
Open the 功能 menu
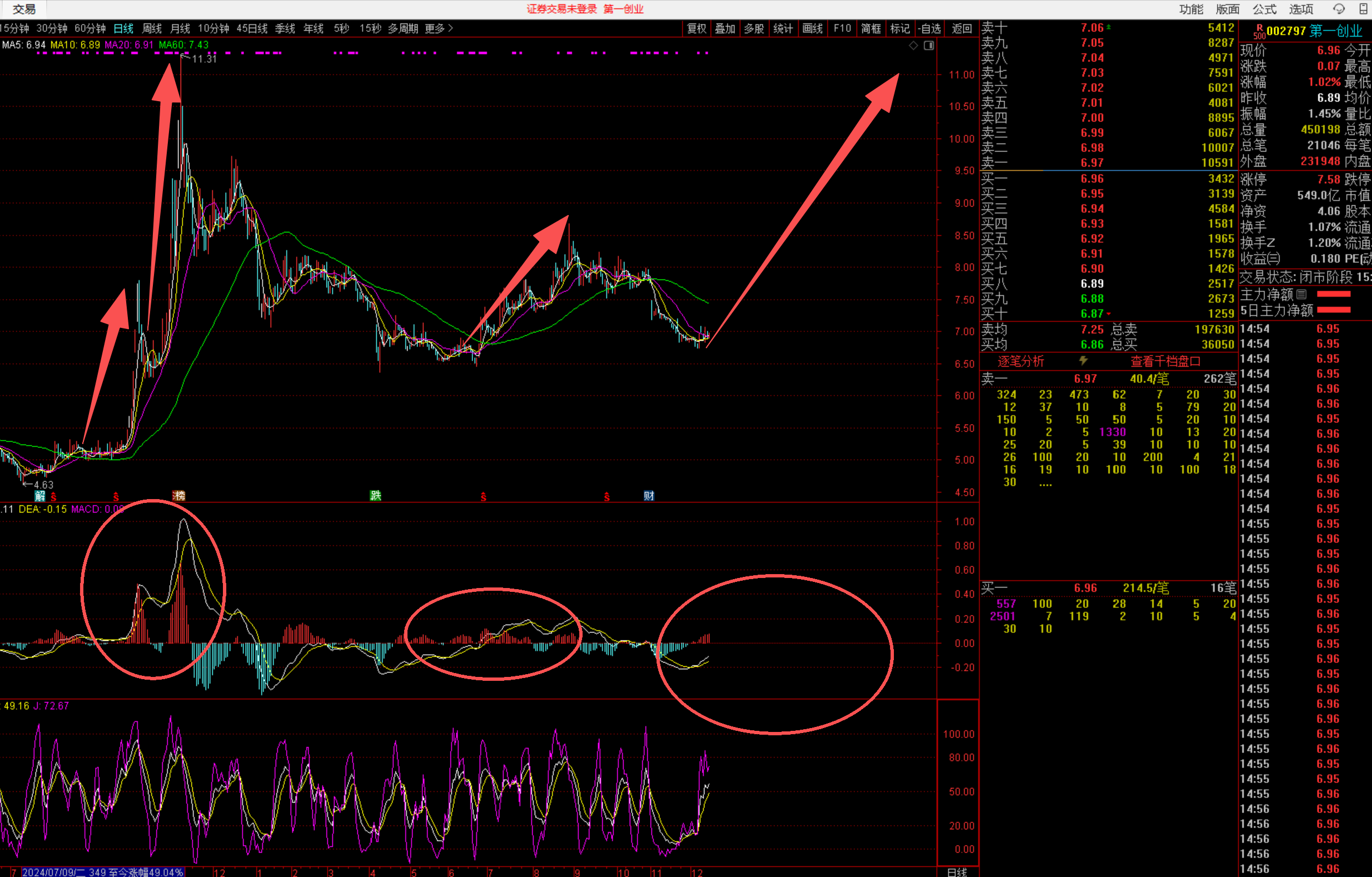tap(1191, 9)
